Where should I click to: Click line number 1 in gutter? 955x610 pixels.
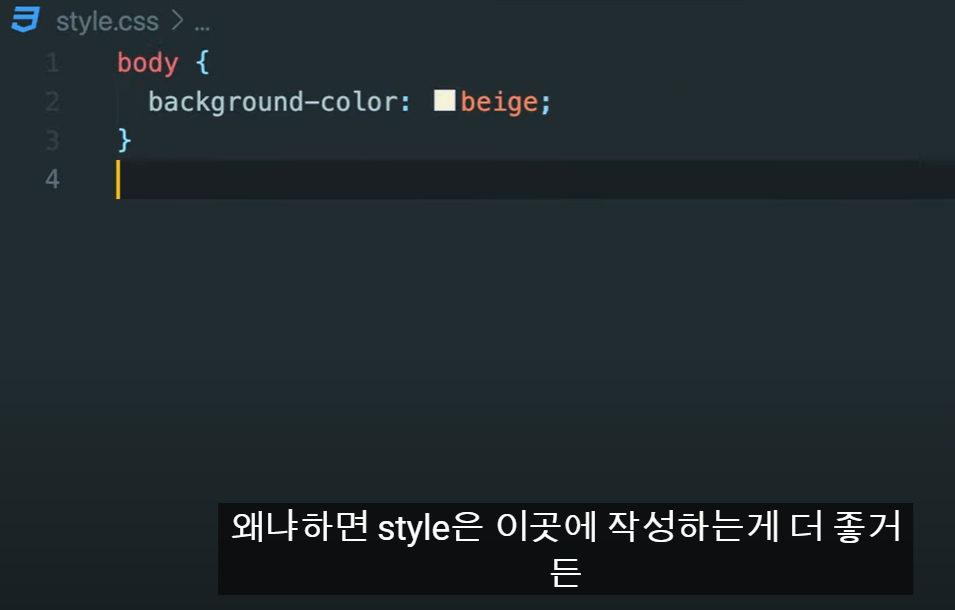pyautogui.click(x=52, y=63)
